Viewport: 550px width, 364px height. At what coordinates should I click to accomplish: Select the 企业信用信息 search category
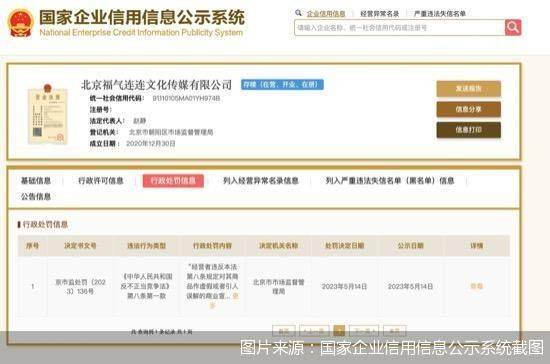(326, 14)
